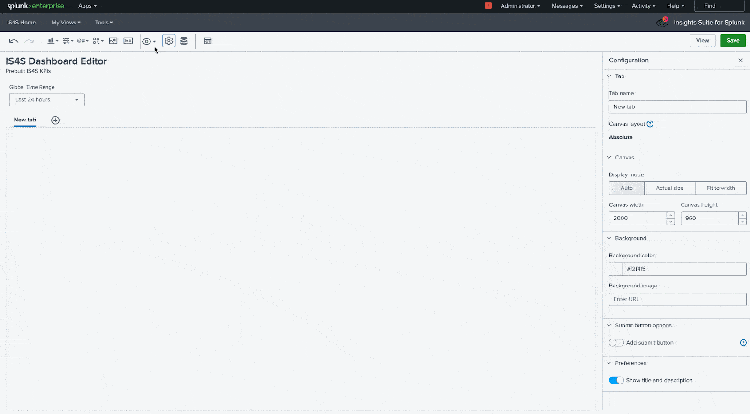
Task: Turn off Show title and description
Action: [x=615, y=380]
